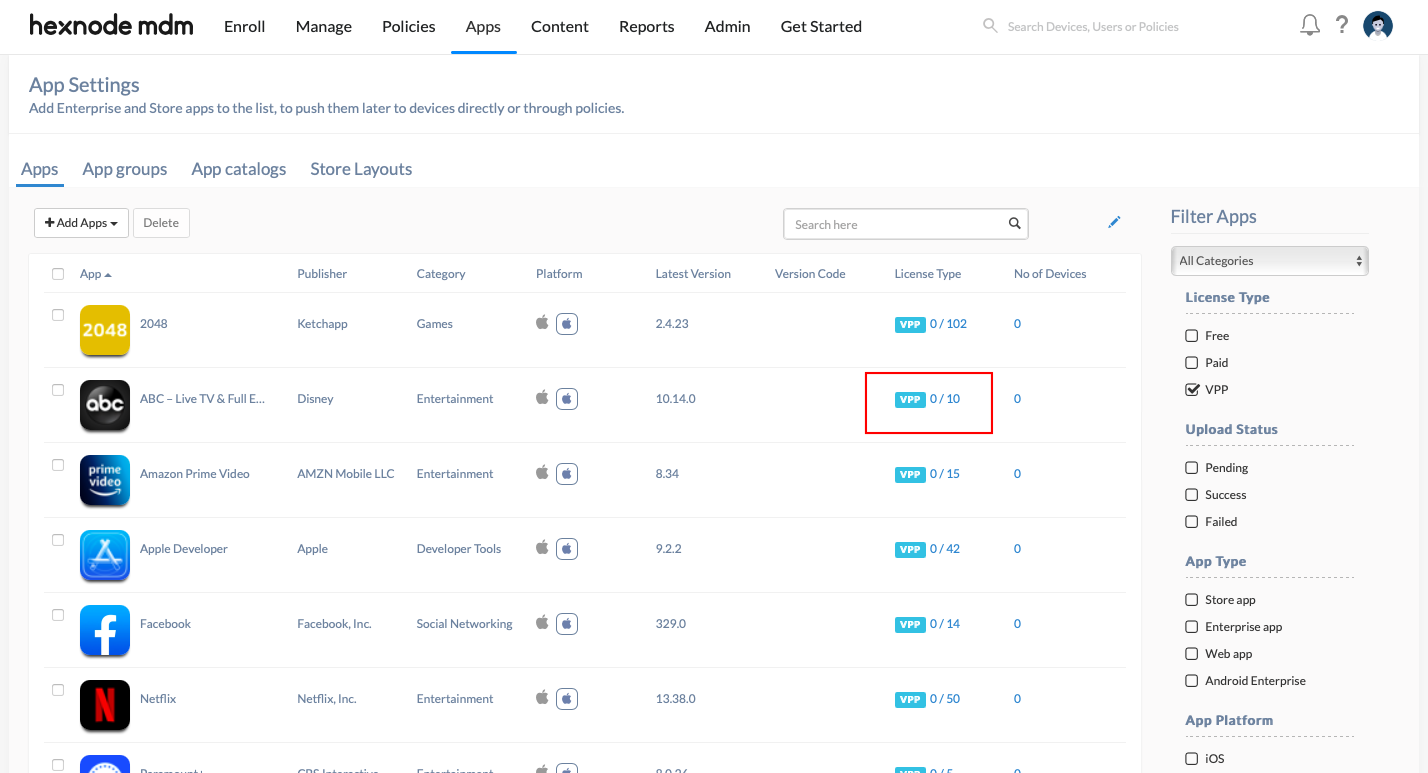Open the All Categories dropdown
The image size is (1428, 773).
(1269, 261)
